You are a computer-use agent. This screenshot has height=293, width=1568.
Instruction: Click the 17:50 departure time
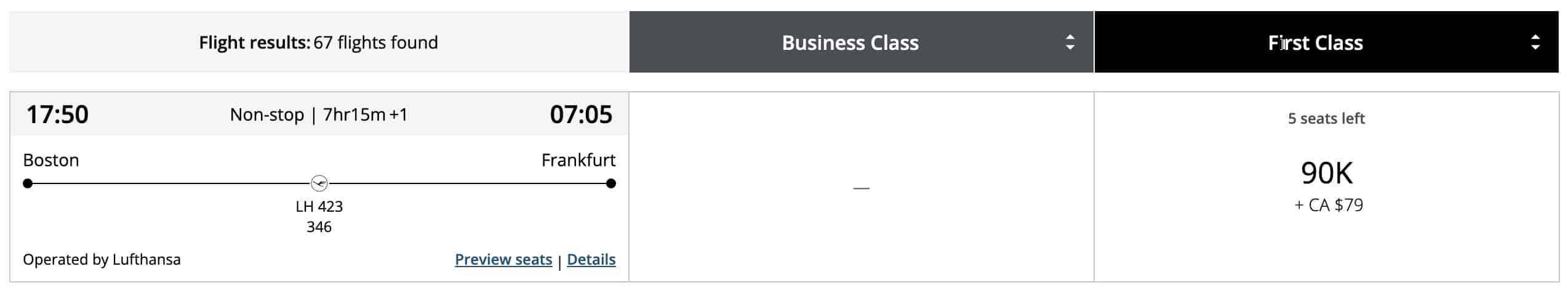pyautogui.click(x=57, y=114)
